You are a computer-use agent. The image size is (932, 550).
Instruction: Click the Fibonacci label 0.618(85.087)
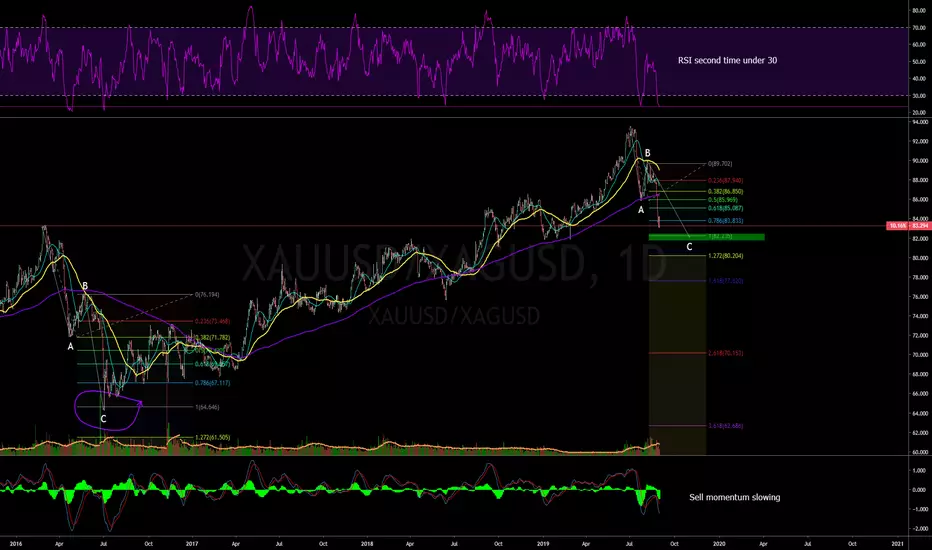725,208
